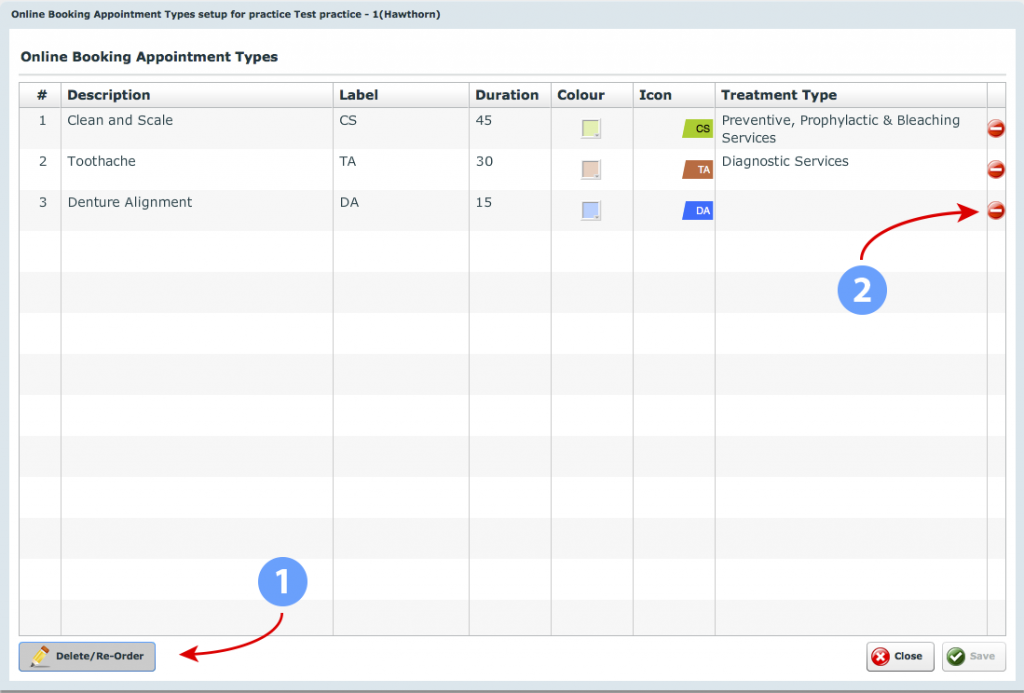The width and height of the screenshot is (1024, 693).
Task: Select the Clean and Scale description cell
Action: click(x=197, y=129)
